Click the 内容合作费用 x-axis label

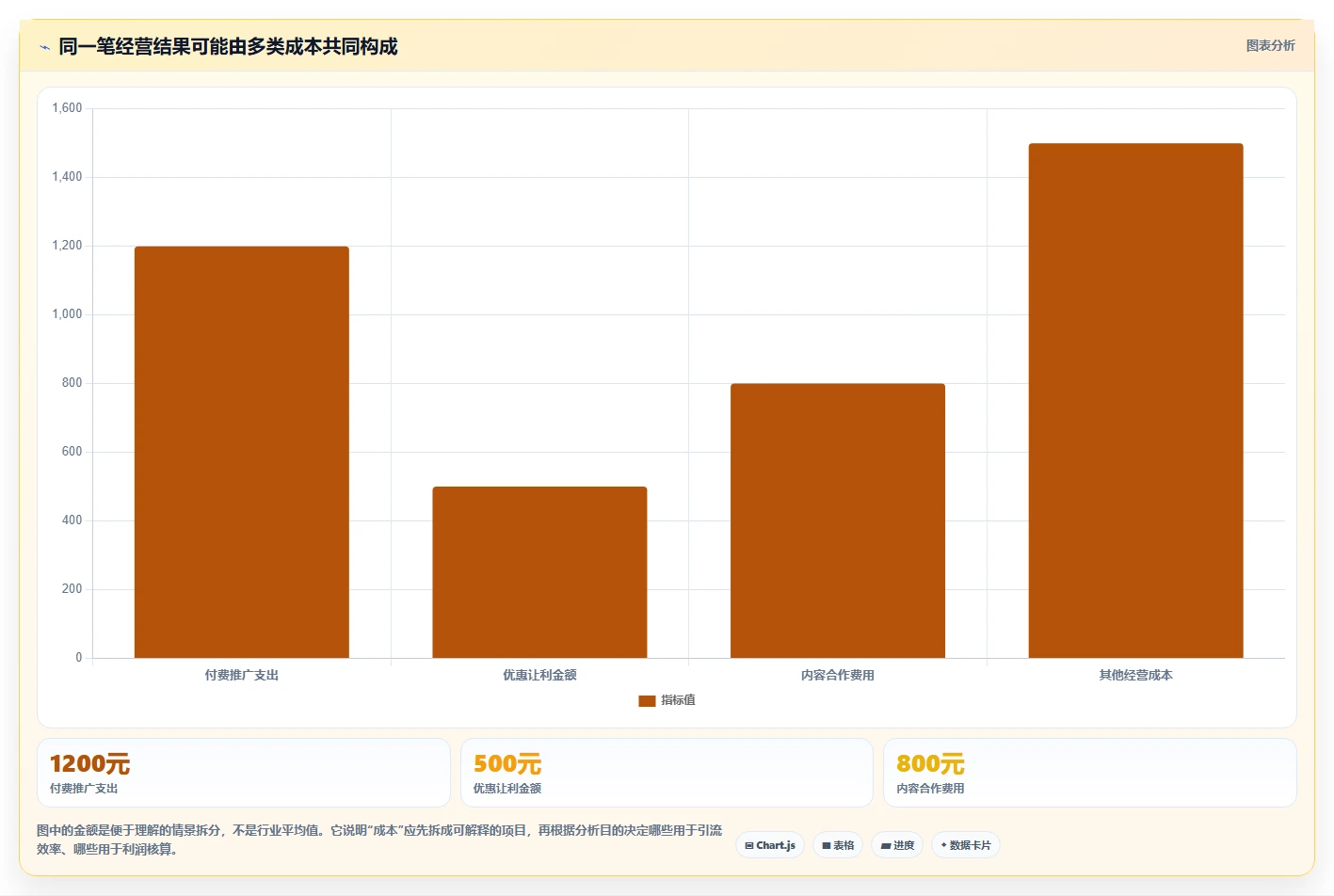coord(838,675)
